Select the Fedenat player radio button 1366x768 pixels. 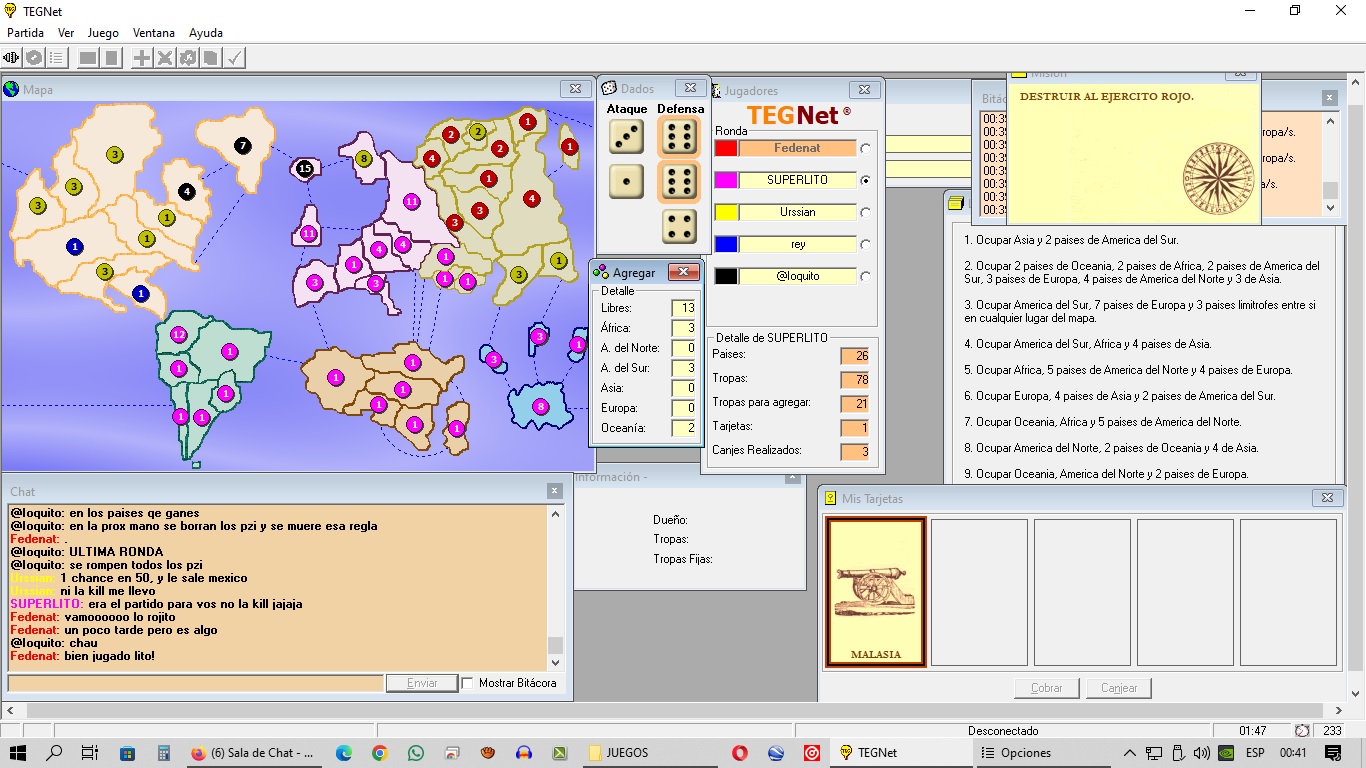point(865,148)
